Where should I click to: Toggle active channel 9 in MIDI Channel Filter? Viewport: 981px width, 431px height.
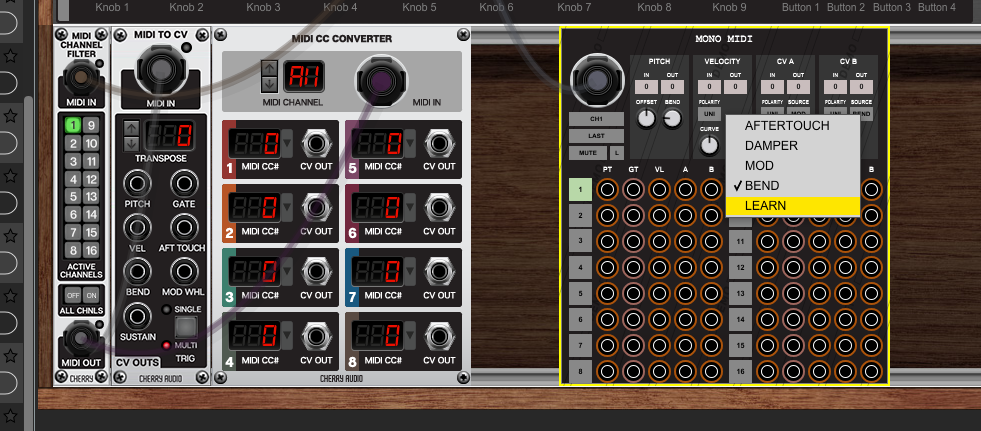click(91, 126)
